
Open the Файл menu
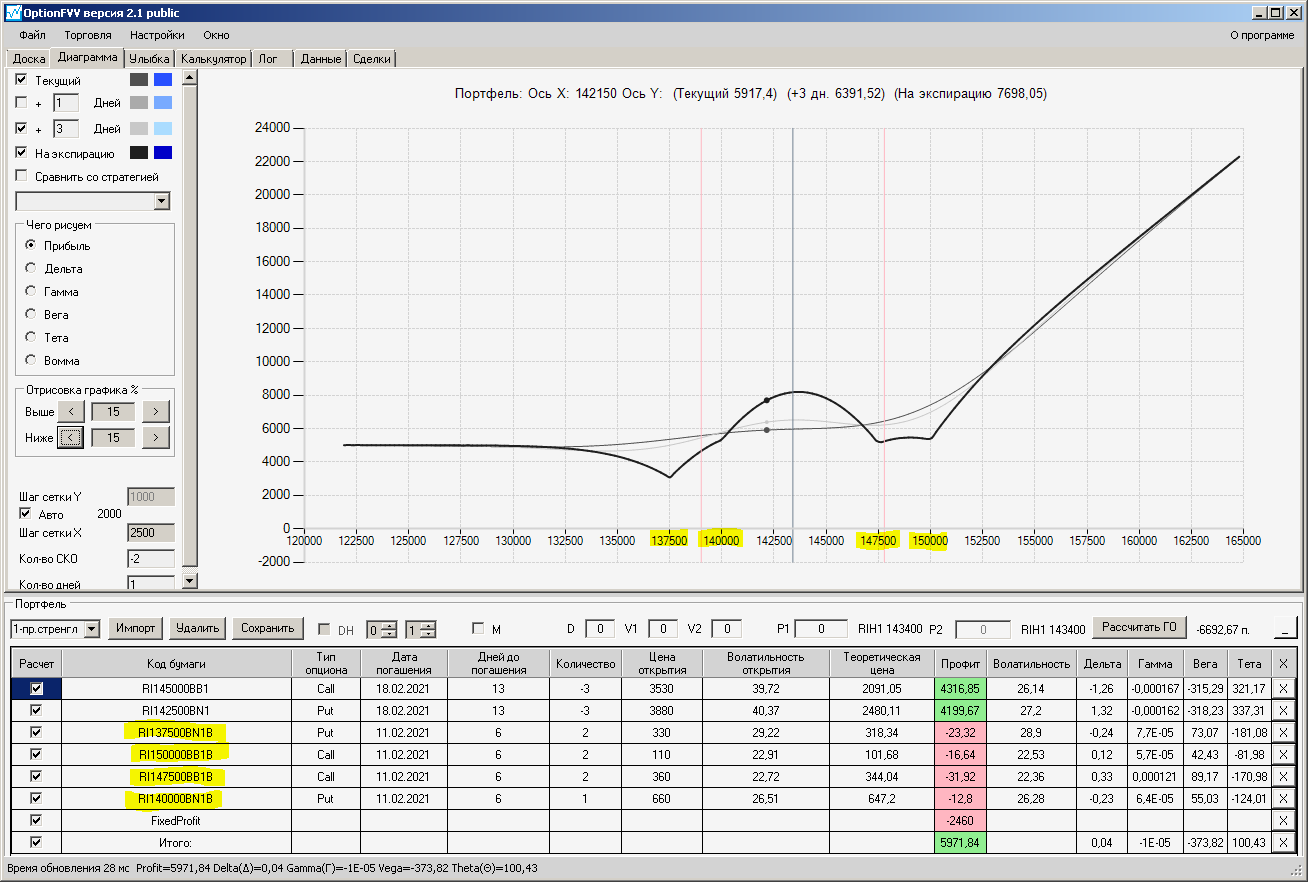pos(32,35)
